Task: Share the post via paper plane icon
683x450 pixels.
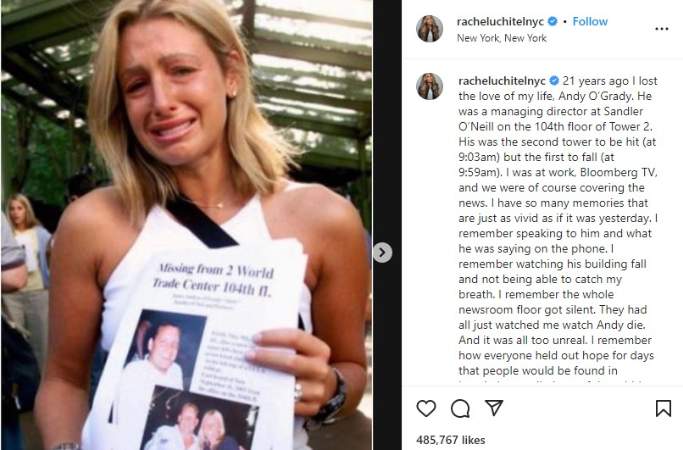Action: coord(494,408)
